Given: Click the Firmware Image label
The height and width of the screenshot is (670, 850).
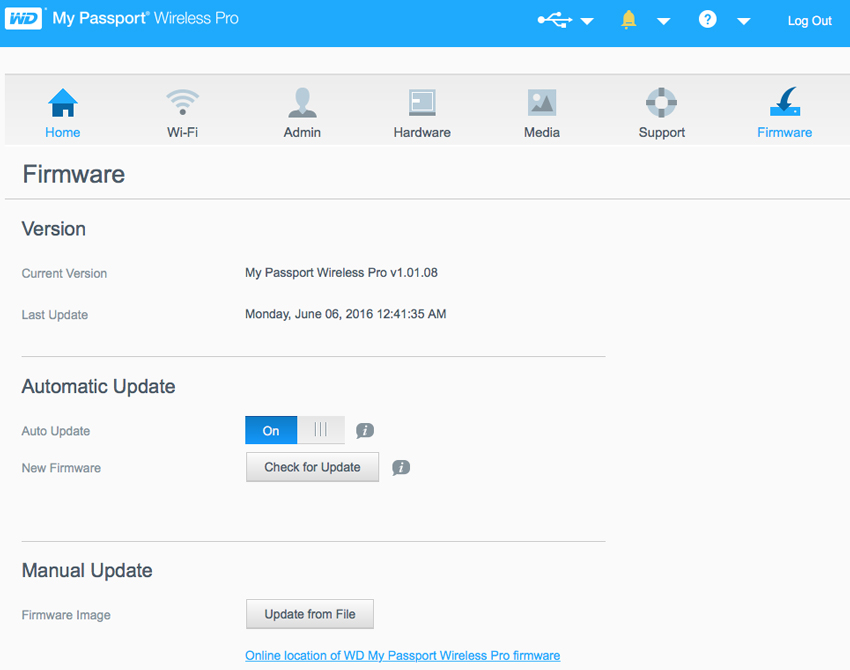Looking at the screenshot, I should (x=66, y=615).
